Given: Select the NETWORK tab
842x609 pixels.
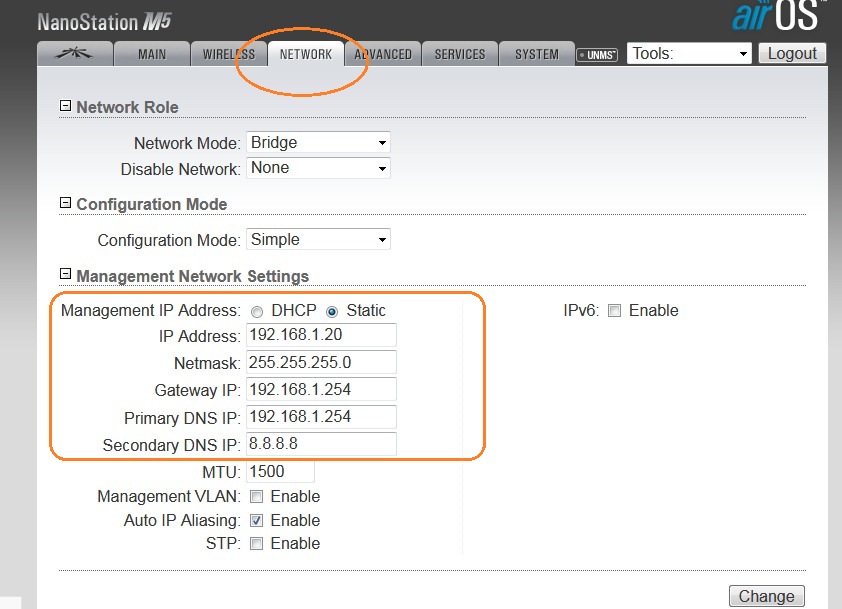Looking at the screenshot, I should click(x=306, y=54).
